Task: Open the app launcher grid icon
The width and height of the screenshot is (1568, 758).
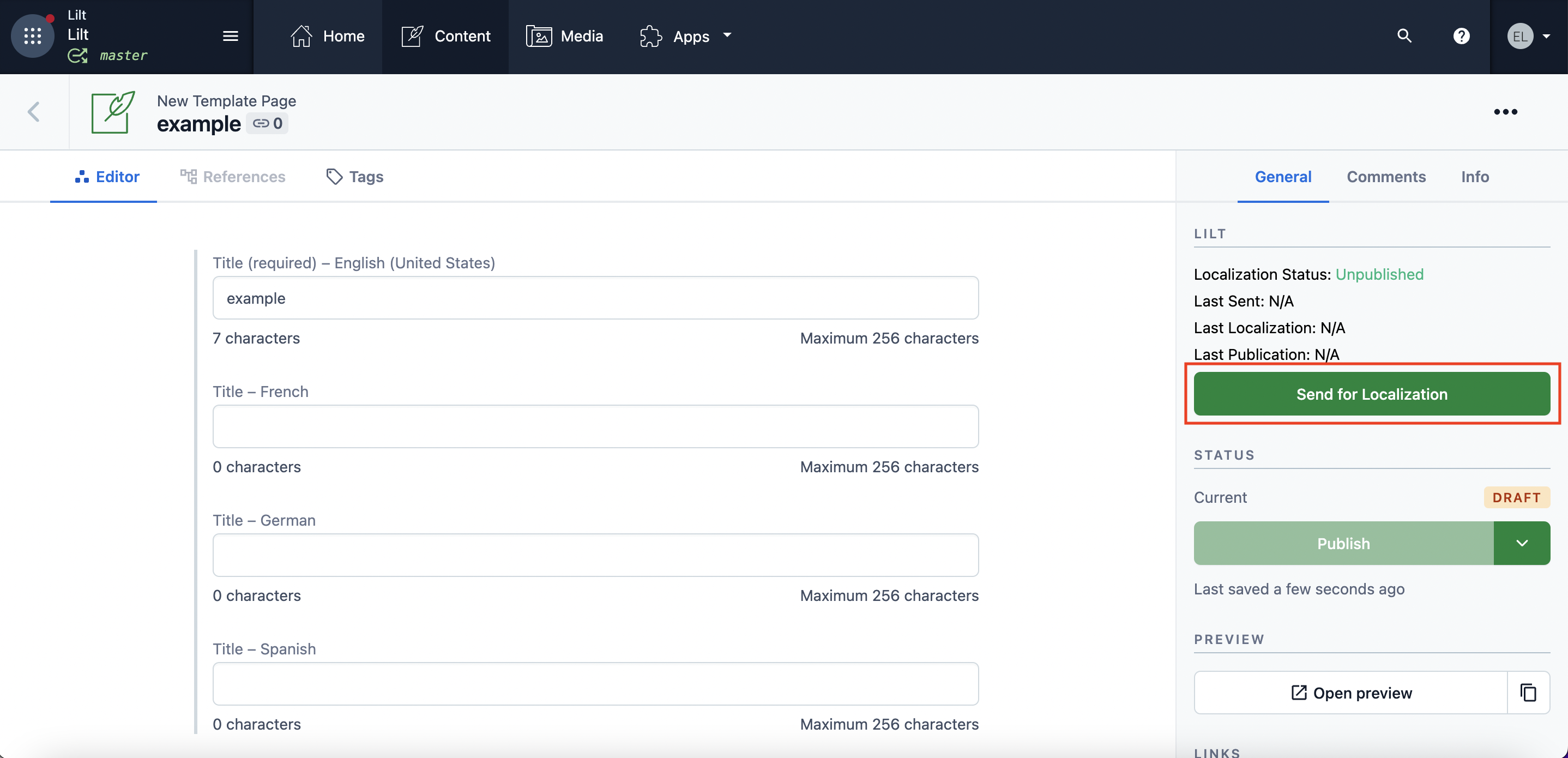Action: (32, 36)
